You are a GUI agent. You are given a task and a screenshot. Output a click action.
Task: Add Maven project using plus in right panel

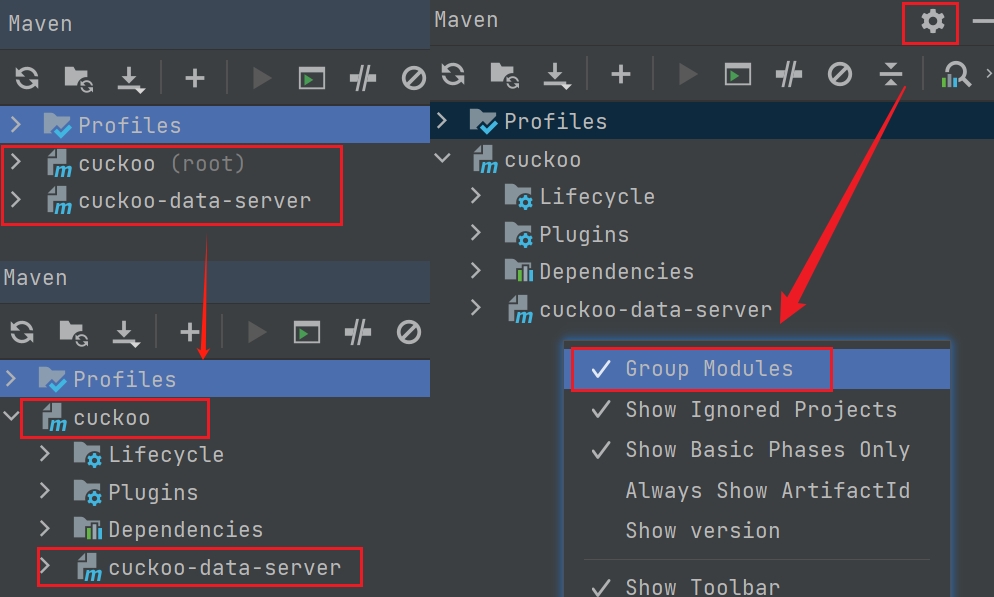[621, 75]
